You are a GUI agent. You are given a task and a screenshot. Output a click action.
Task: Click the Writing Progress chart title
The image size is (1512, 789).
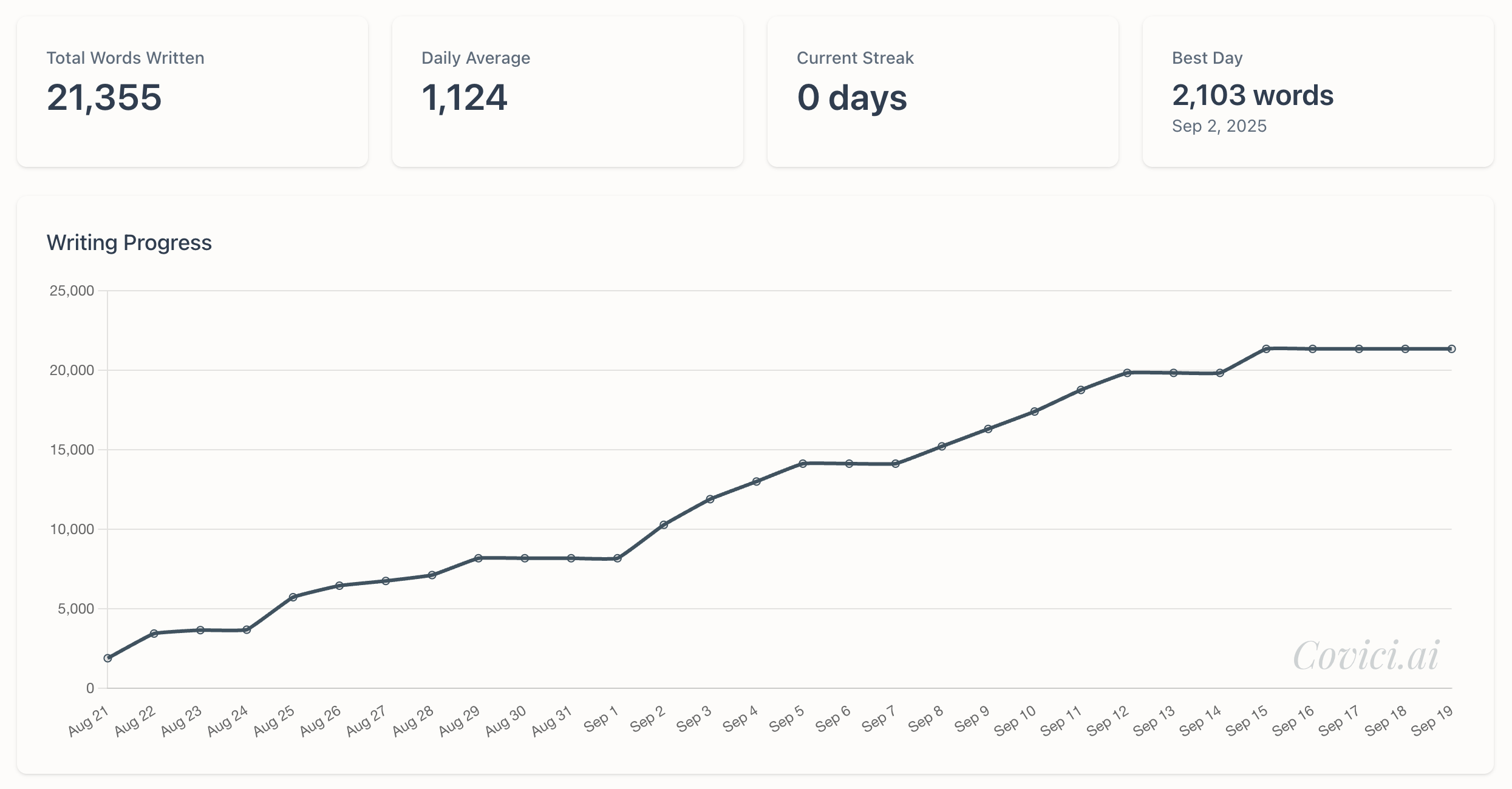click(129, 243)
